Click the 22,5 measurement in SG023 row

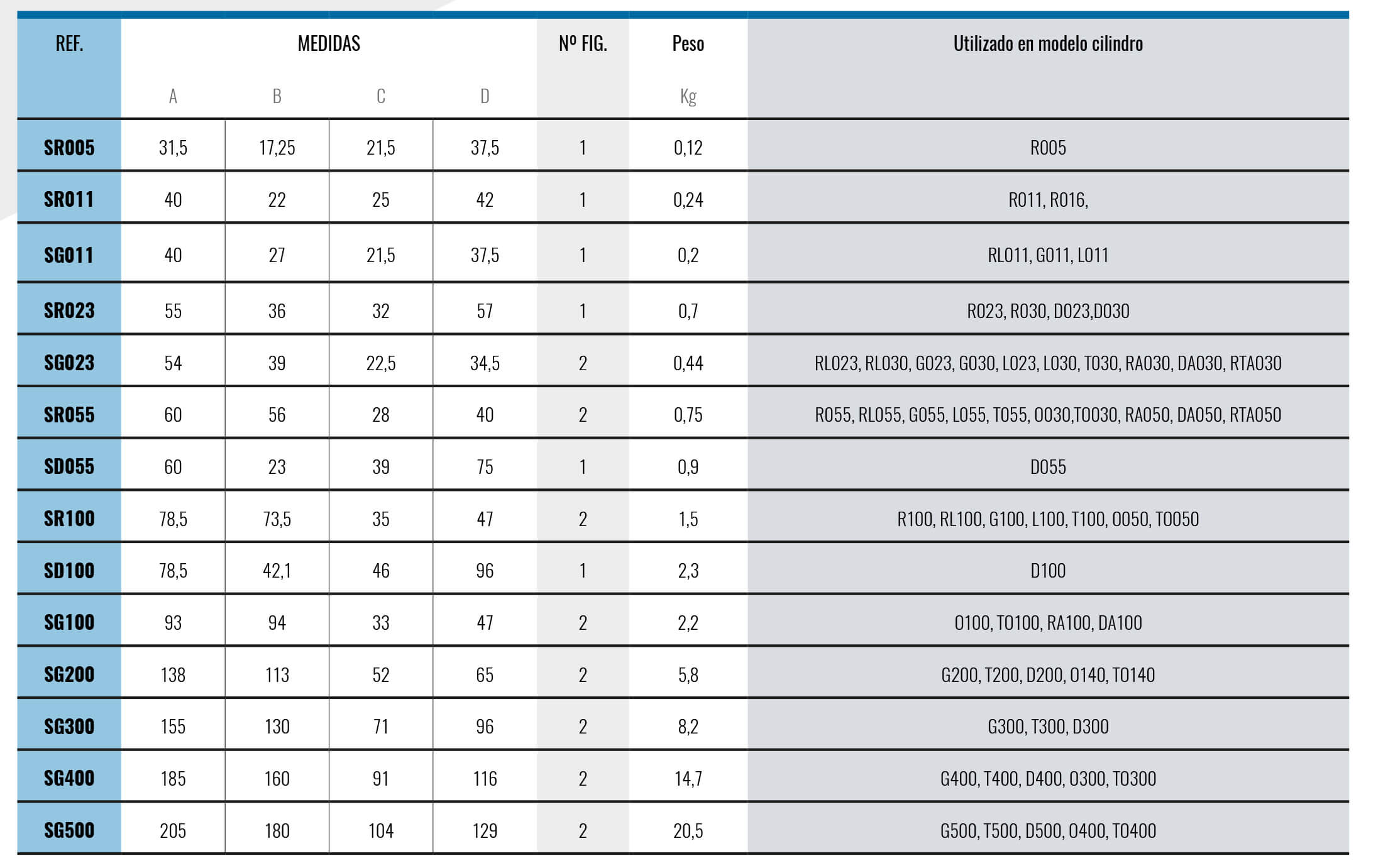click(x=381, y=363)
